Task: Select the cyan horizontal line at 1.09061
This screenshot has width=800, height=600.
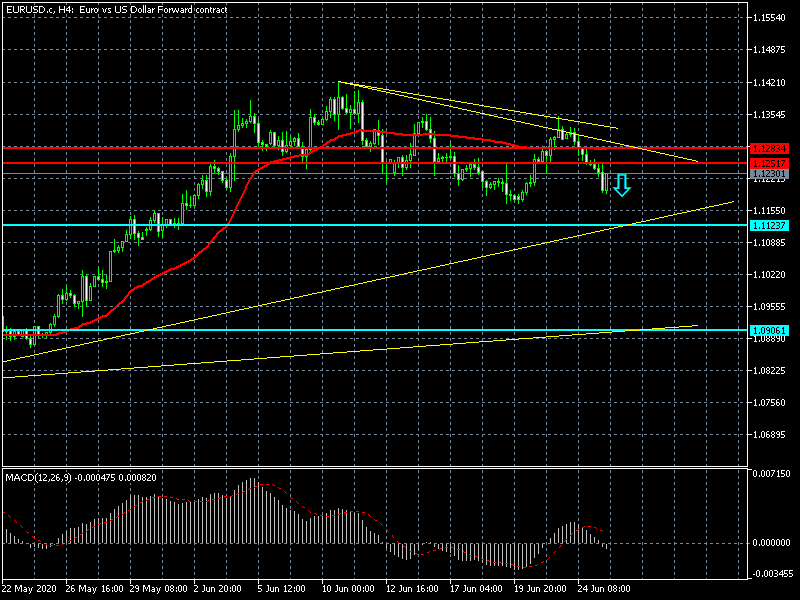Action: coord(375,330)
